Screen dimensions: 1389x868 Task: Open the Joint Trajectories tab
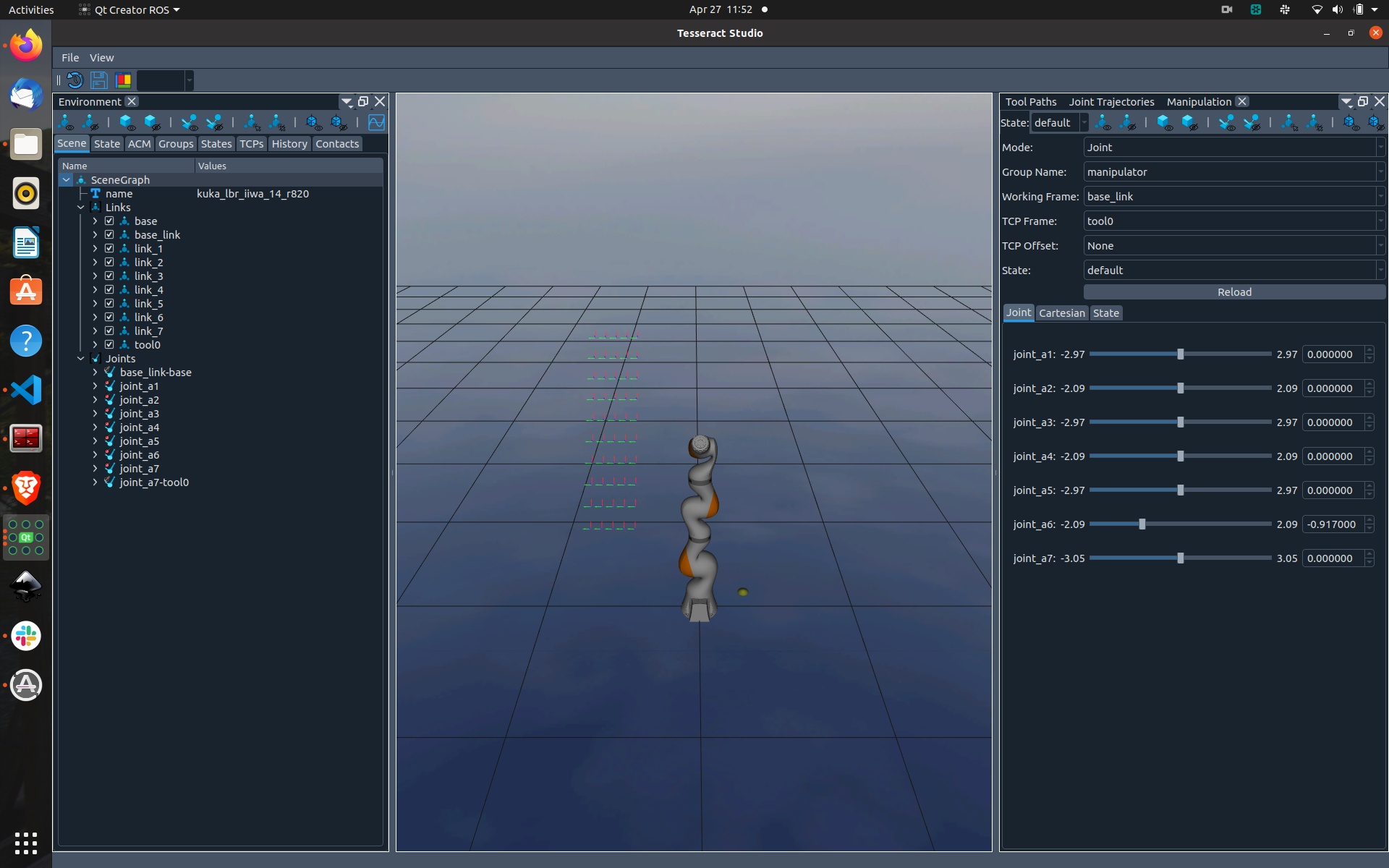click(x=1111, y=102)
